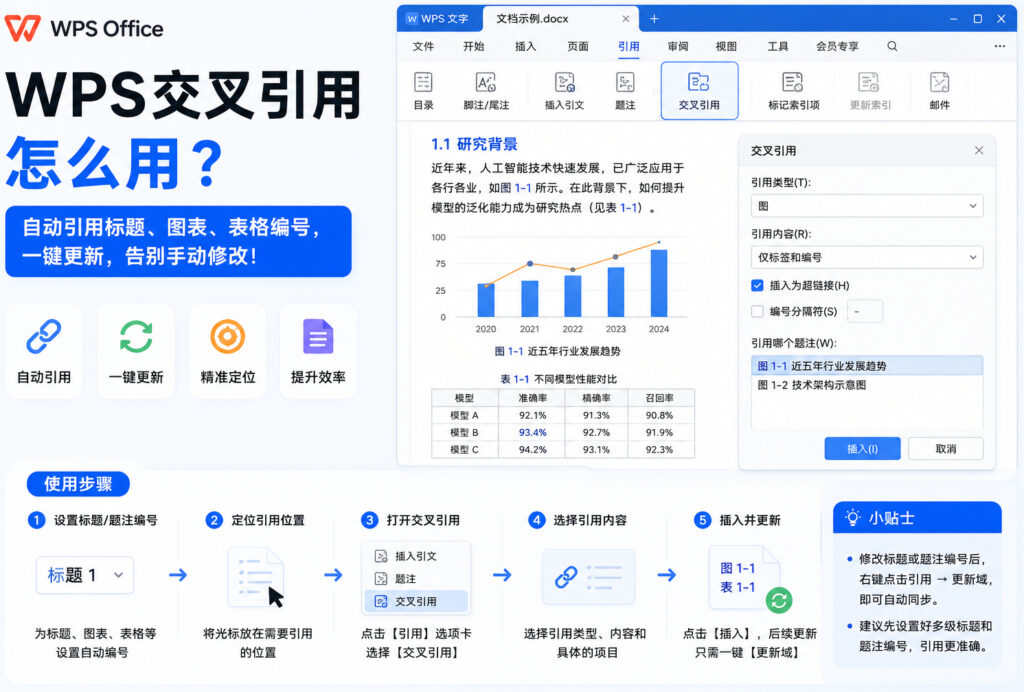Click the 2024 bar in the chart

click(659, 283)
